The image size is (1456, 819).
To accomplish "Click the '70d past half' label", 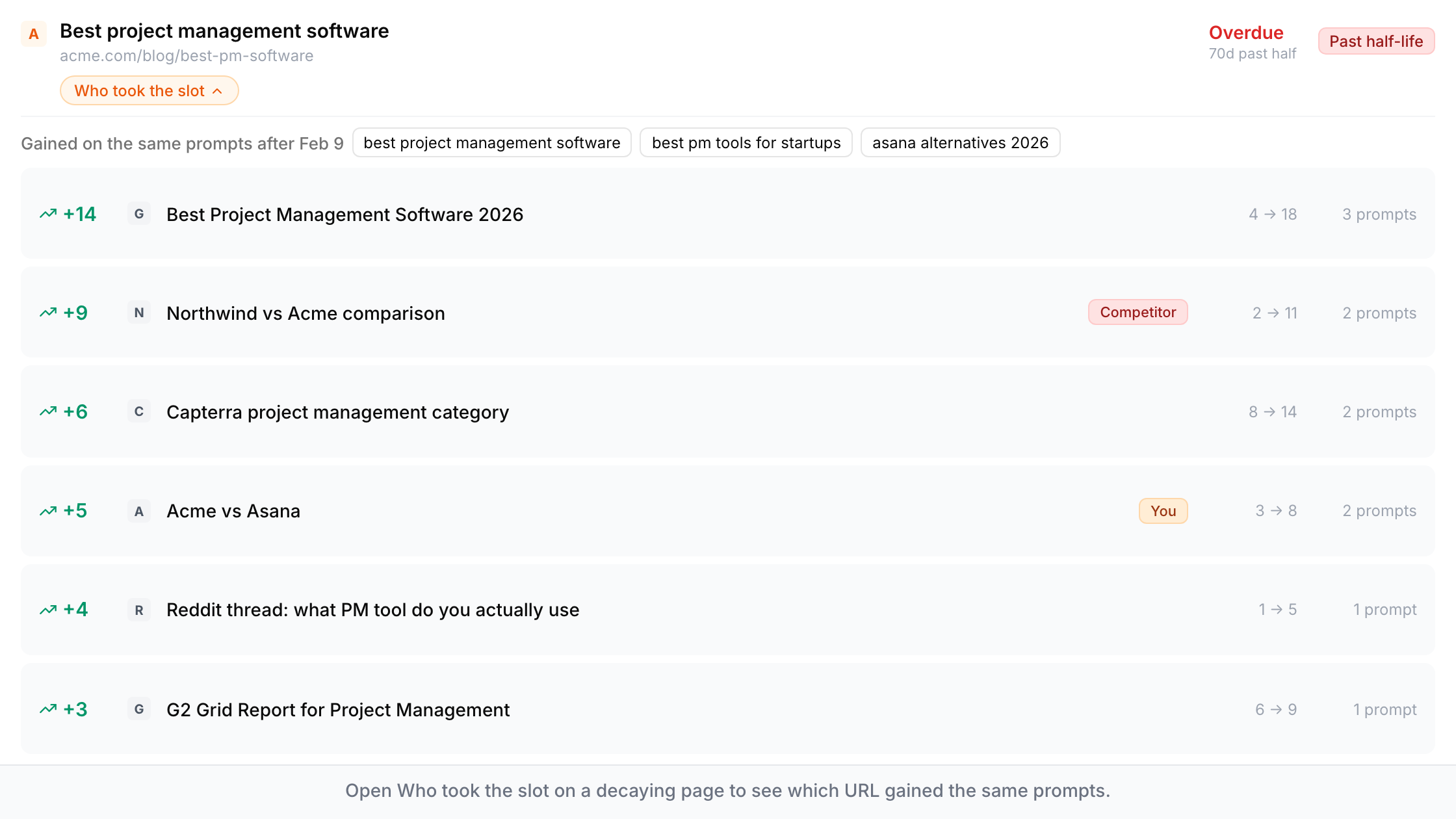I will click(1253, 54).
